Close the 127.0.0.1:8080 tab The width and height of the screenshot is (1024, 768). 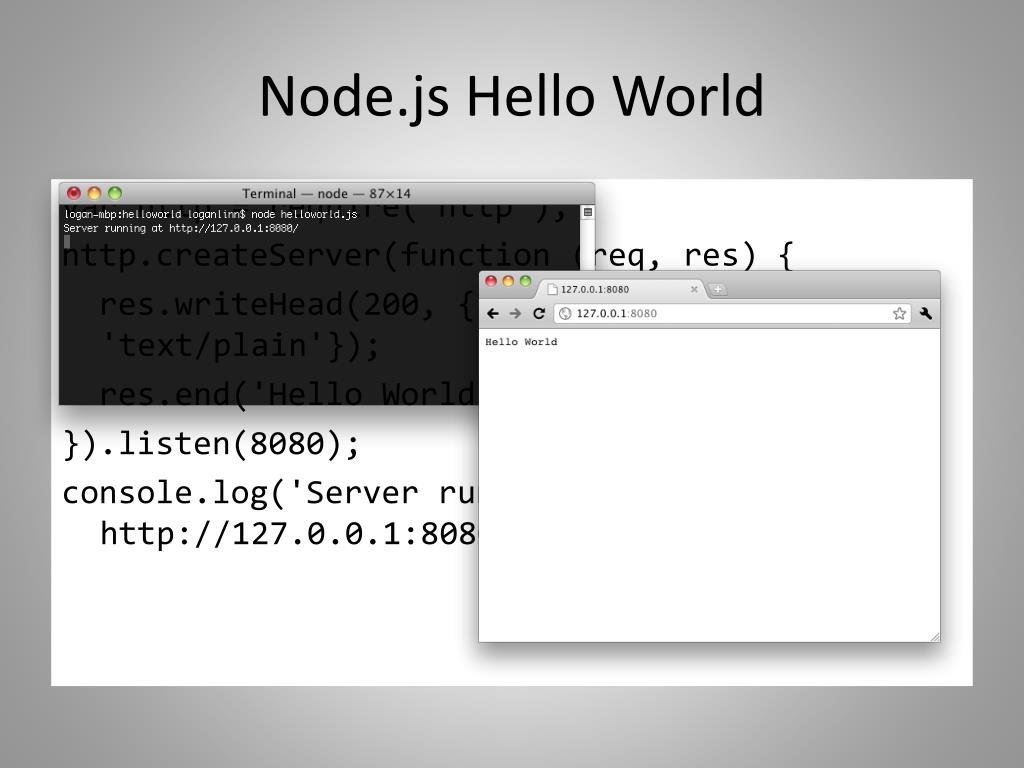coord(694,289)
